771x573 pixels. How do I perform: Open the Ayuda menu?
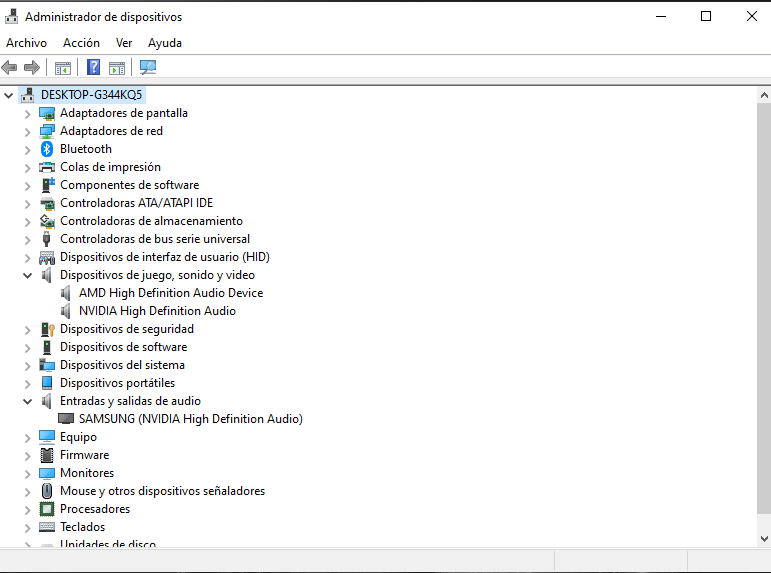pyautogui.click(x=165, y=43)
